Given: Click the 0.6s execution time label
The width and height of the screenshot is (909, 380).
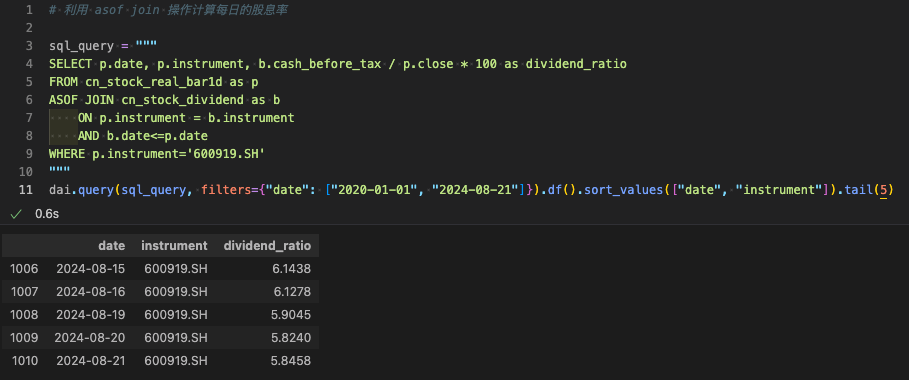Looking at the screenshot, I should click(47, 214).
